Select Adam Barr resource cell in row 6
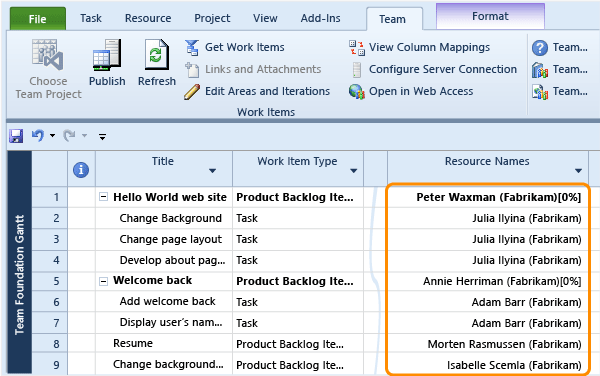The height and width of the screenshot is (376, 600). (x=488, y=302)
